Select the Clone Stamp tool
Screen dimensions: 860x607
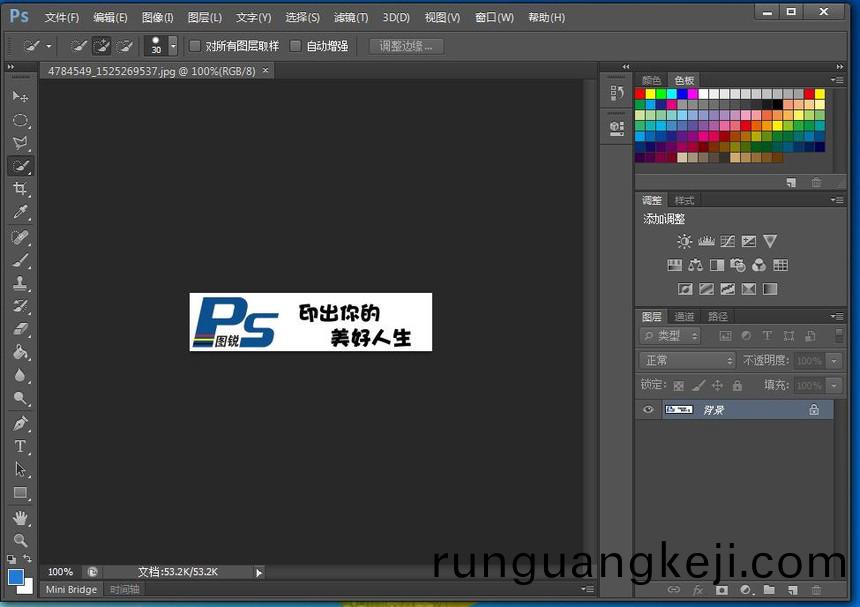click(20, 283)
